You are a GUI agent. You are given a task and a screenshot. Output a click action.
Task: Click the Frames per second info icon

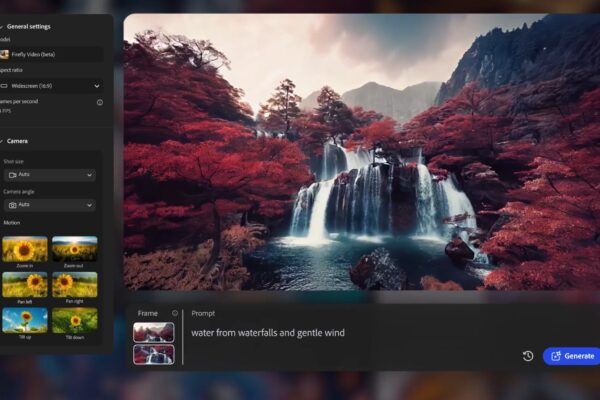(x=99, y=102)
